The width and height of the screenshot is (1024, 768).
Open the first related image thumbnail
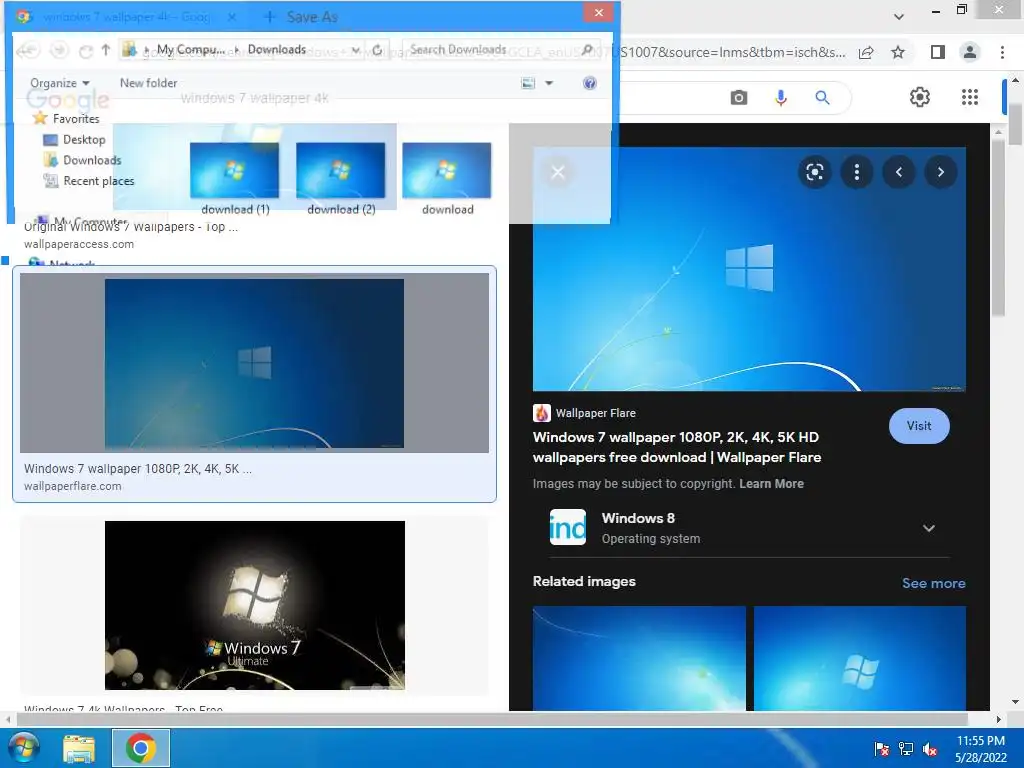coord(639,658)
